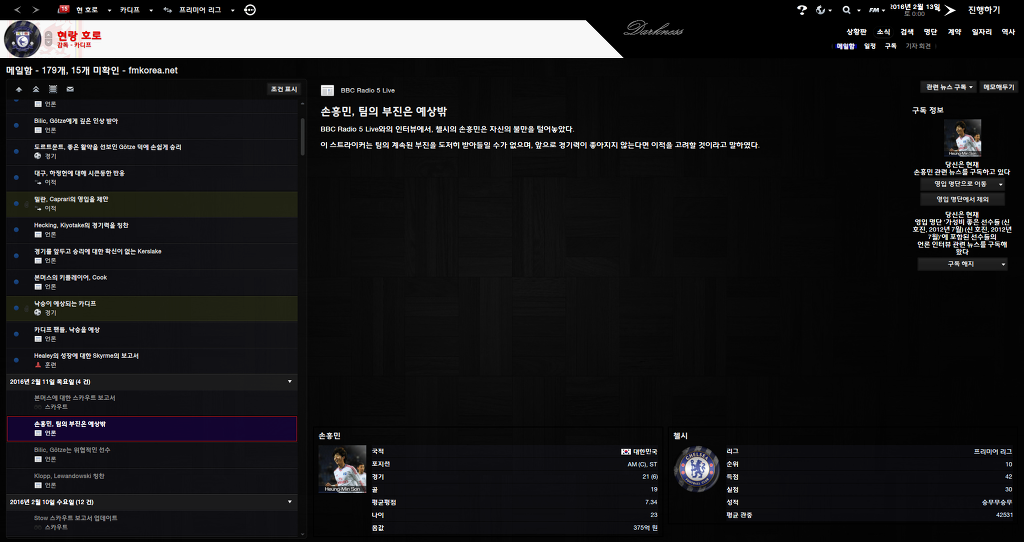Open the 구독 해지 dropdown
The image size is (1024, 542).
point(962,264)
